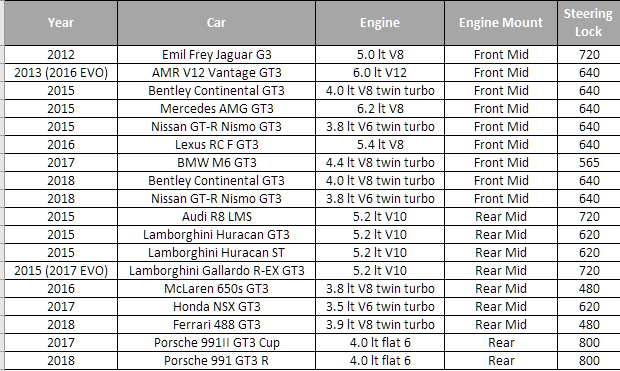Select the 6.2 lt V8 engine cell
The height and width of the screenshot is (371, 620).
(x=380, y=109)
